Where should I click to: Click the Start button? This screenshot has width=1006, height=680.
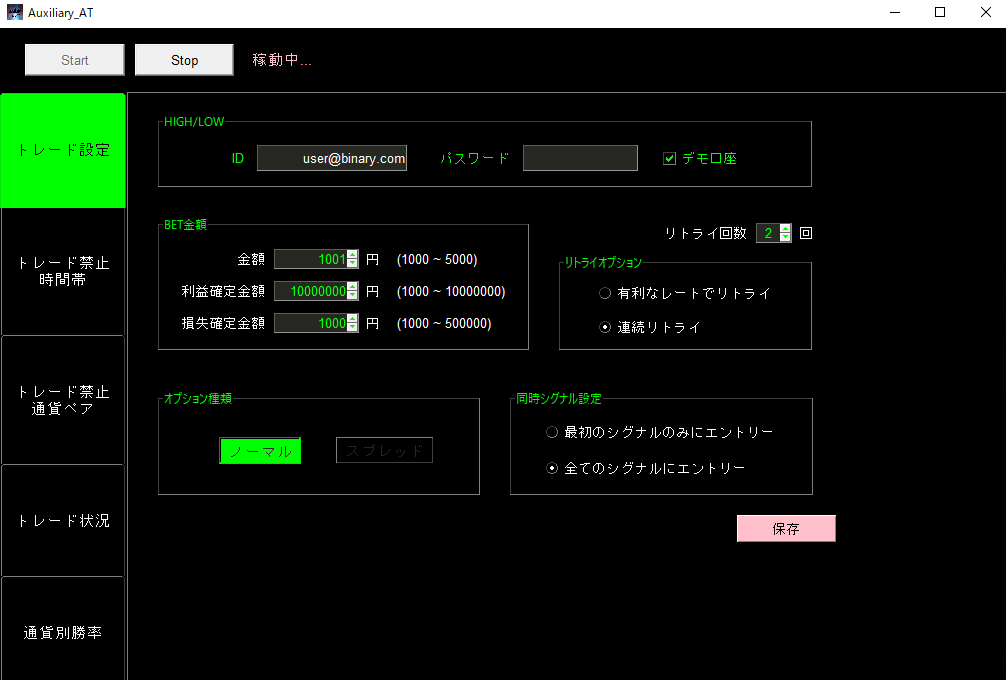(x=74, y=60)
